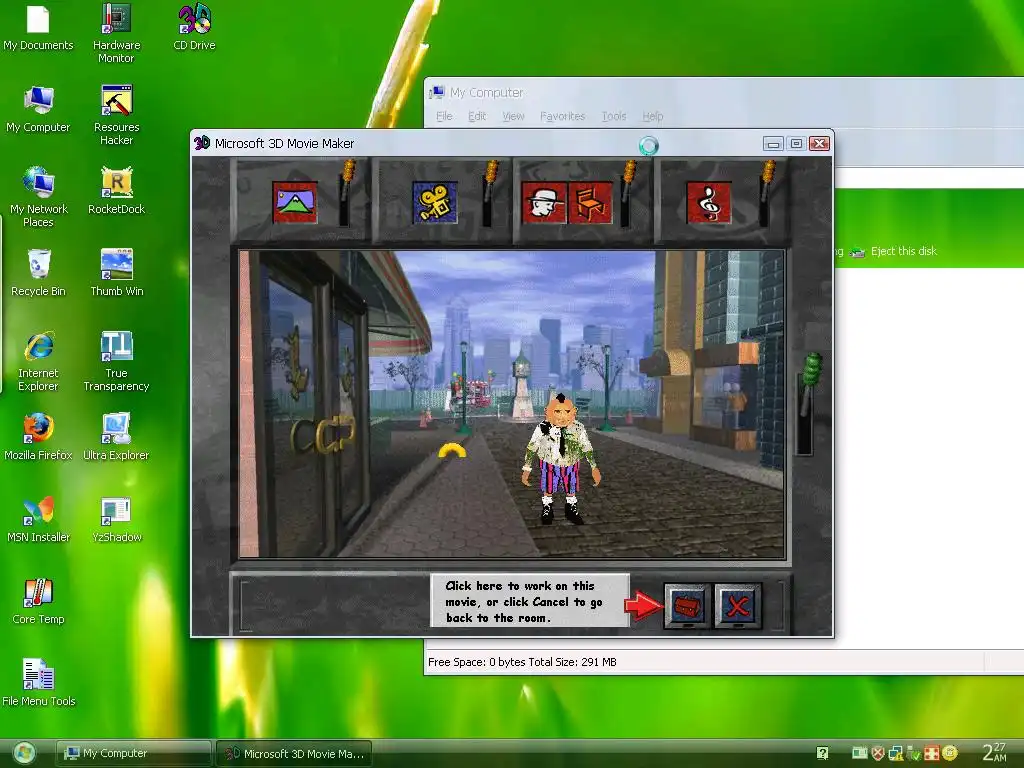The width and height of the screenshot is (1024, 768).
Task: Open Edit menu in My Computer window
Action: tap(477, 116)
